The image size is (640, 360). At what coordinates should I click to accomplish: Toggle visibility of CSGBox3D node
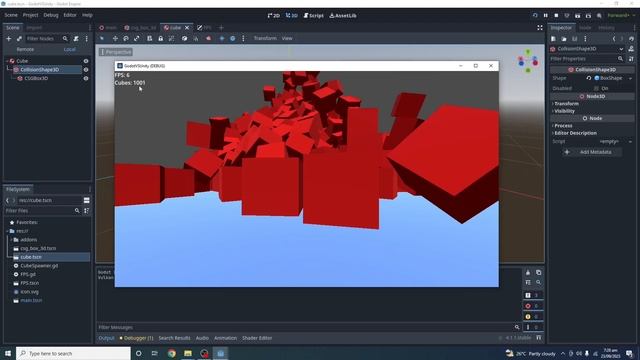click(x=86, y=78)
